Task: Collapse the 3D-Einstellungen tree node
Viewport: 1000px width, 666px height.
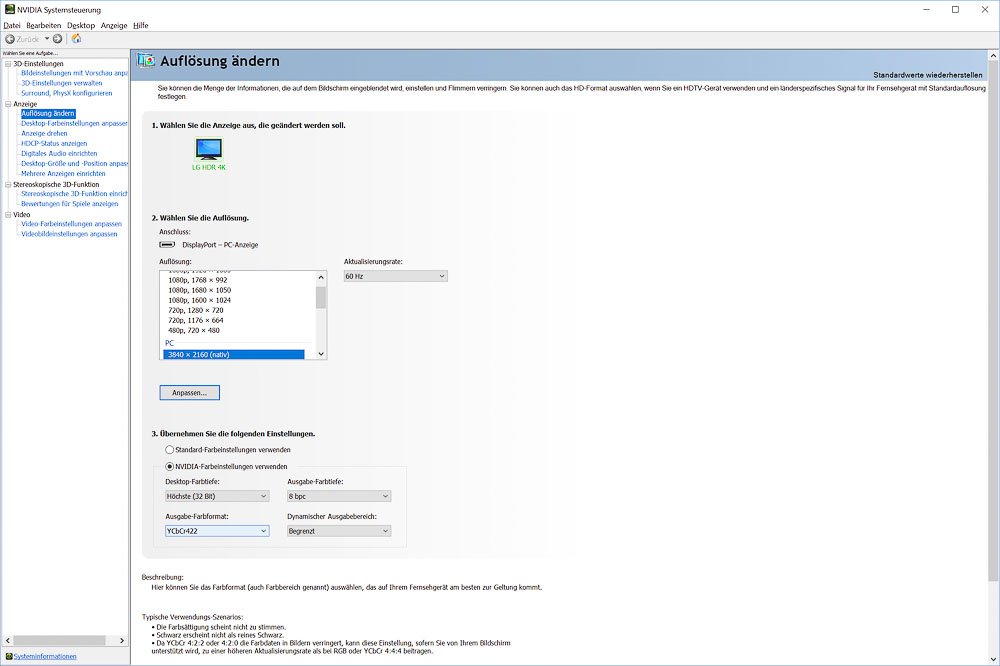Action: click(x=8, y=64)
